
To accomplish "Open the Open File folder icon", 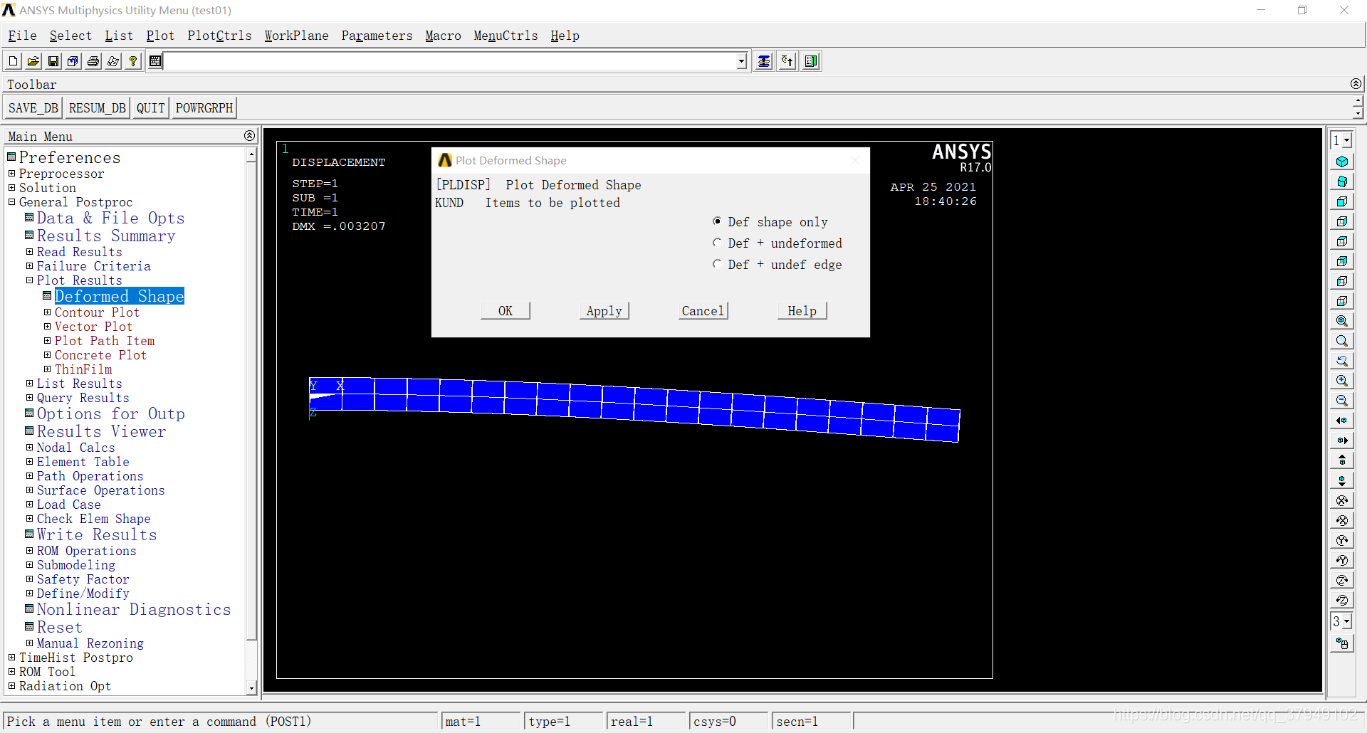I will pyautogui.click(x=33, y=62).
